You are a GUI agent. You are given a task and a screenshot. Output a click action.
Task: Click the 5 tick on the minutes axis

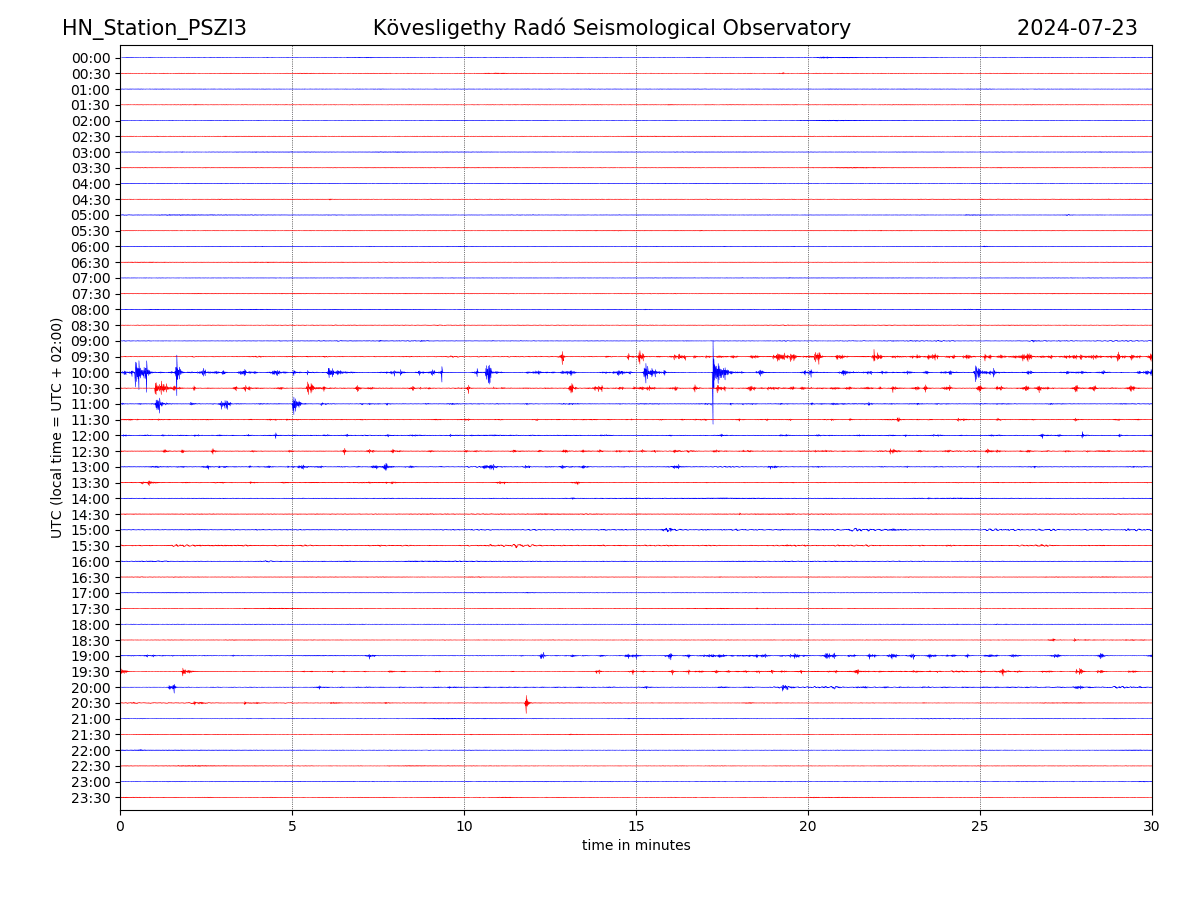click(x=292, y=827)
